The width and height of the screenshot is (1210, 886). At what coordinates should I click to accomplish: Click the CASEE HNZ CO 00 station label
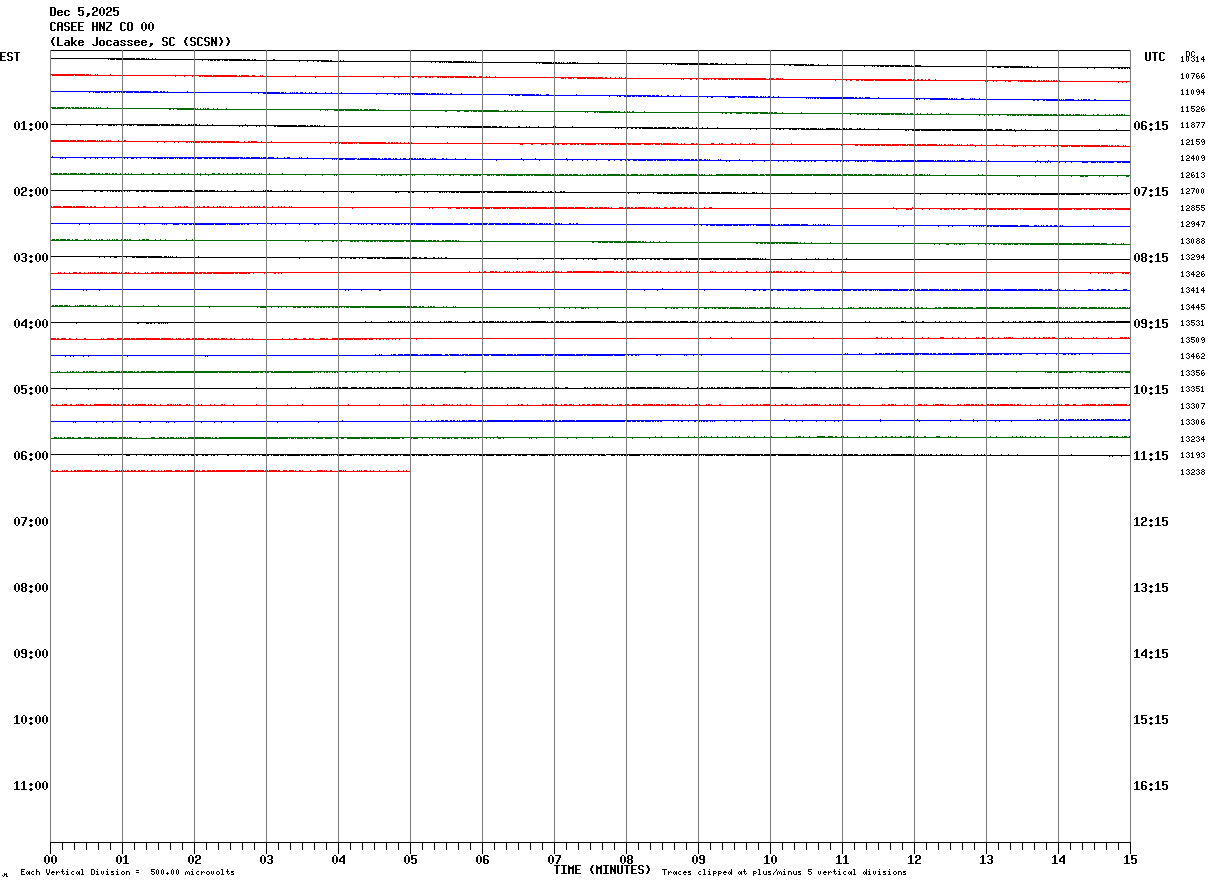(x=102, y=27)
